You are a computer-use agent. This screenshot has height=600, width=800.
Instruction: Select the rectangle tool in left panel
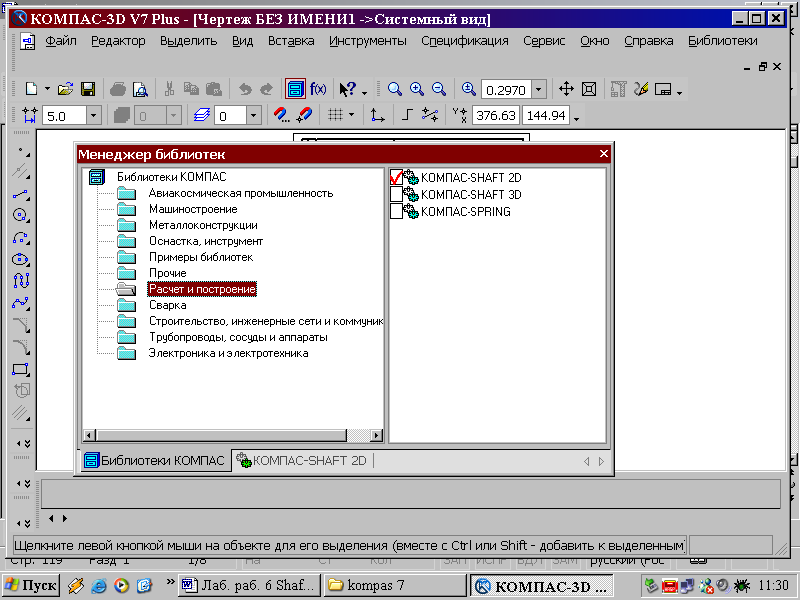20,369
